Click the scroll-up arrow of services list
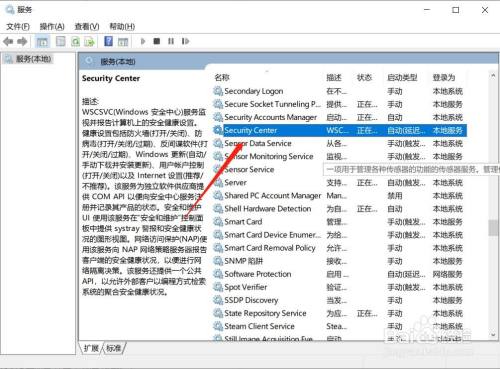 click(493, 76)
